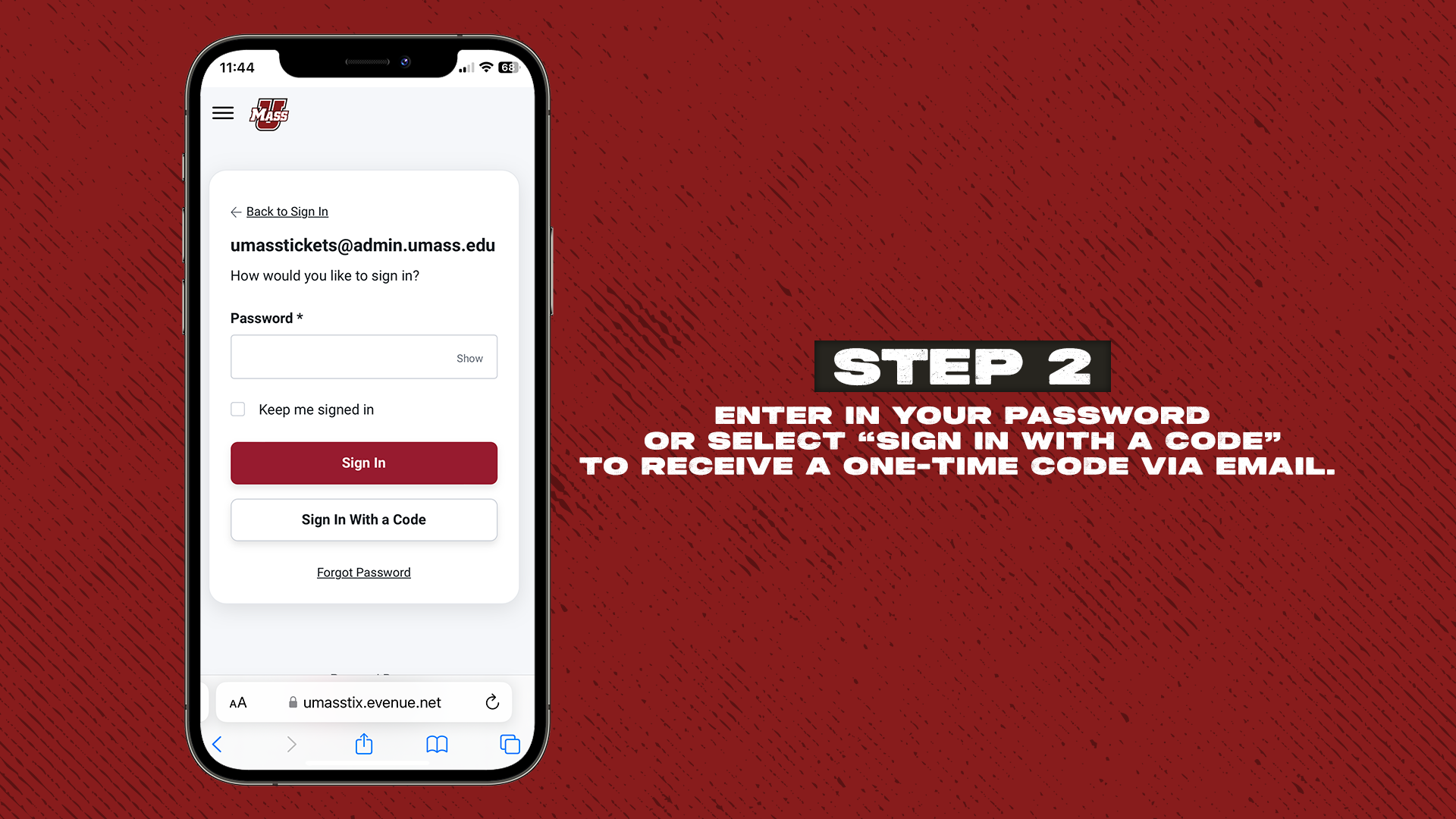Open the Forgot Password link
Image resolution: width=1456 pixels, height=819 pixels.
363,572
